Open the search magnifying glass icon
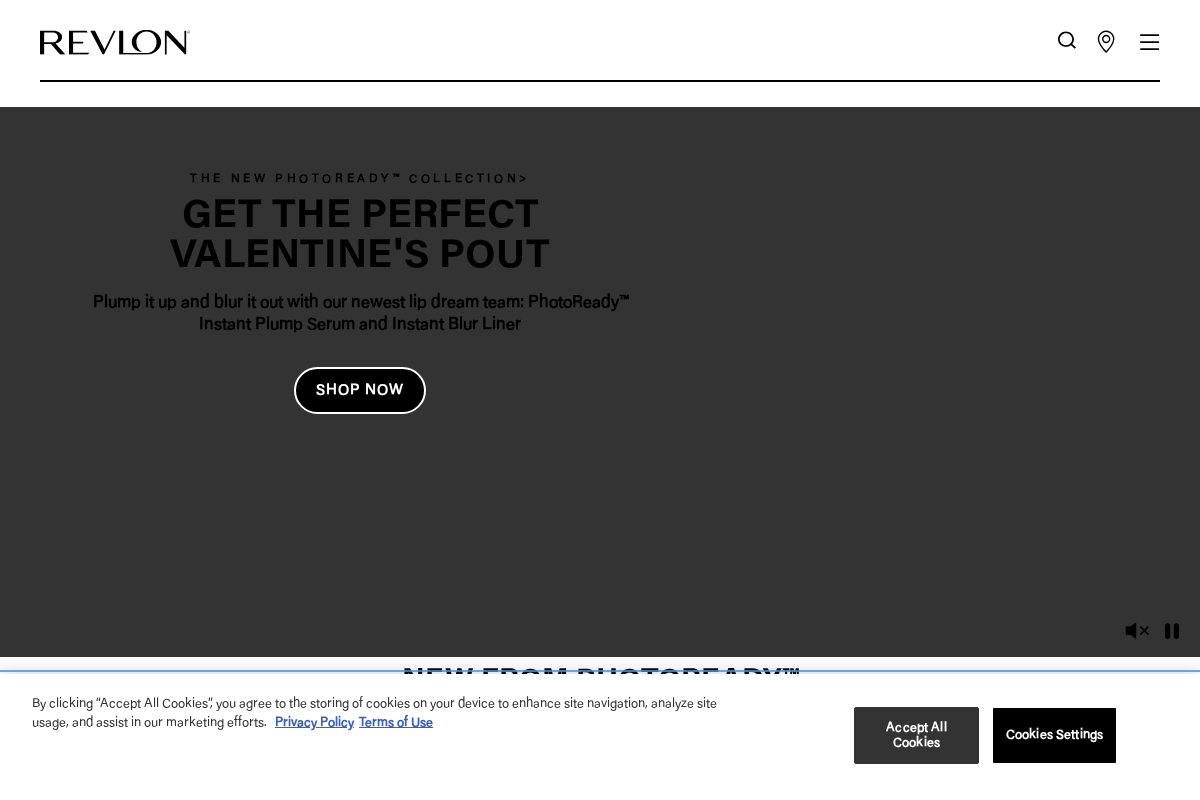Image resolution: width=1200 pixels, height=800 pixels. point(1067,40)
